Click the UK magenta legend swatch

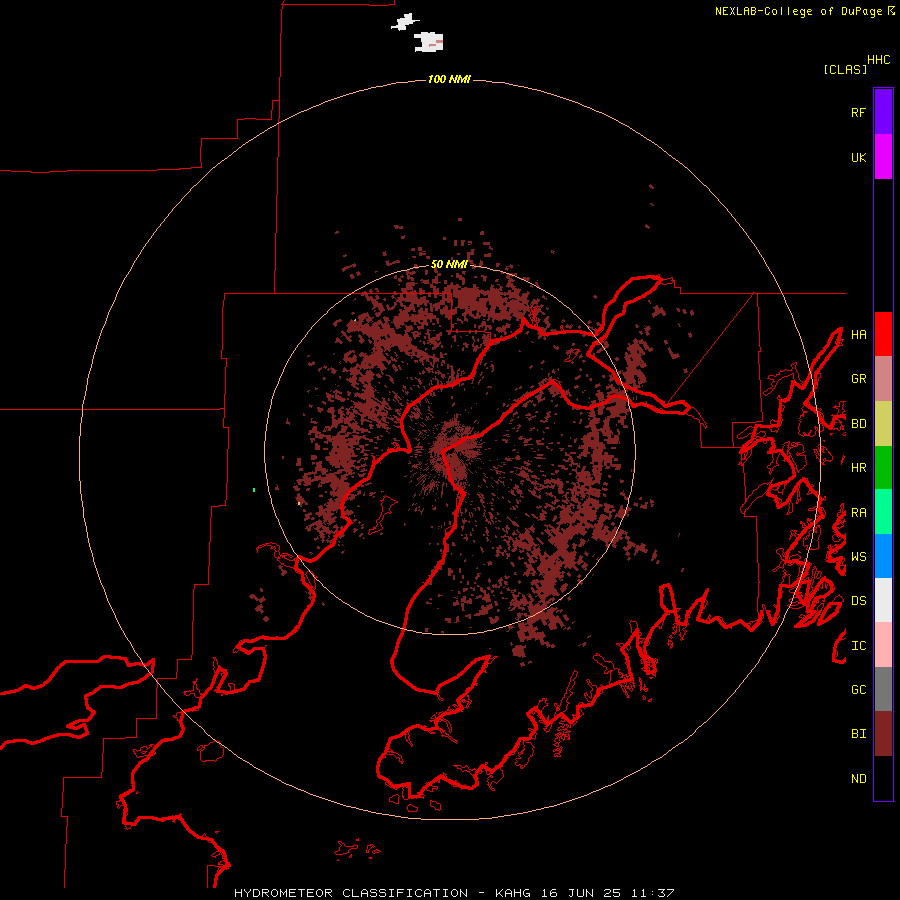(x=883, y=157)
